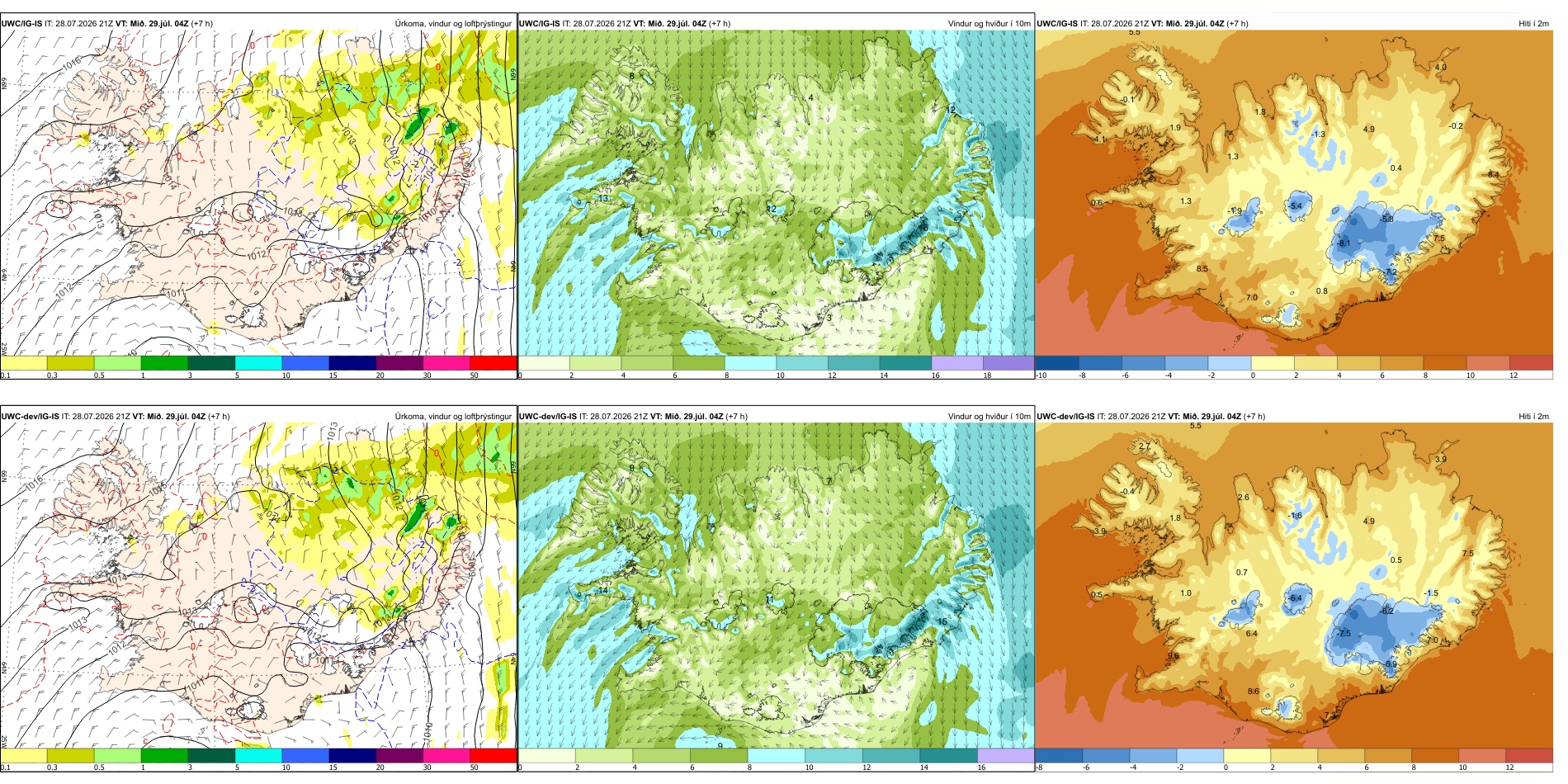Click the UWC/IG-IS 'Úrkoma, vindur og loftþrýstingur' title

tap(453, 23)
